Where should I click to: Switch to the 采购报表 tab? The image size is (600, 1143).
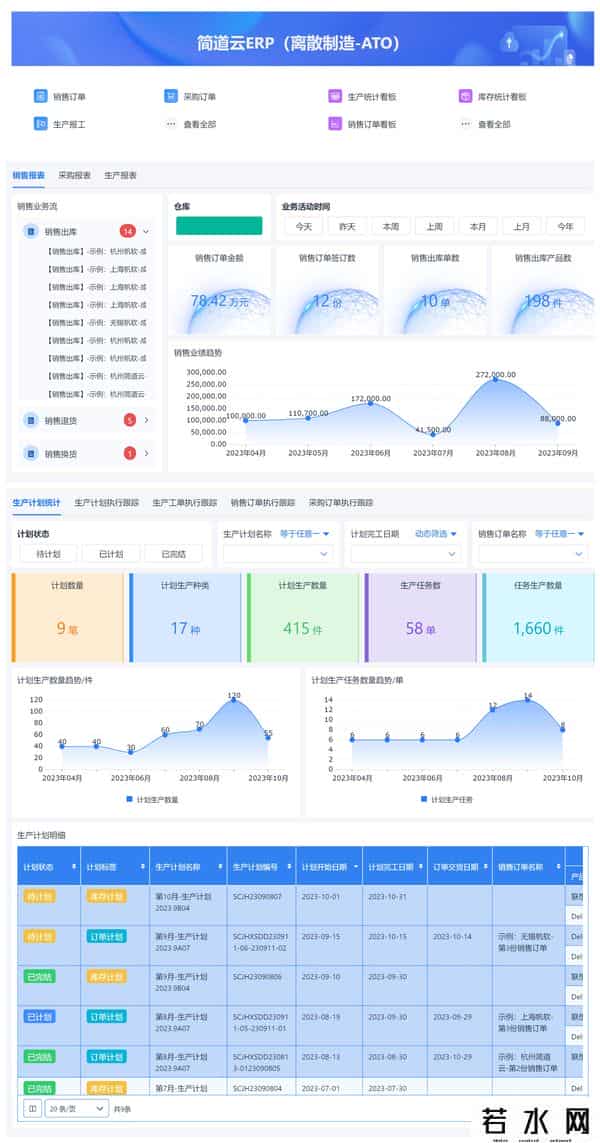point(74,175)
